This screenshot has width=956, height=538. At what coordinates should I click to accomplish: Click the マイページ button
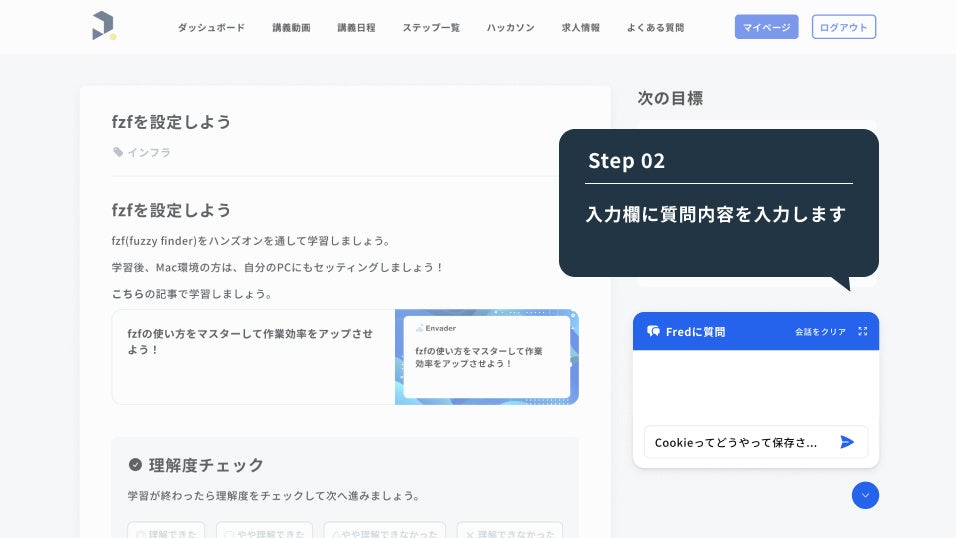(x=766, y=27)
